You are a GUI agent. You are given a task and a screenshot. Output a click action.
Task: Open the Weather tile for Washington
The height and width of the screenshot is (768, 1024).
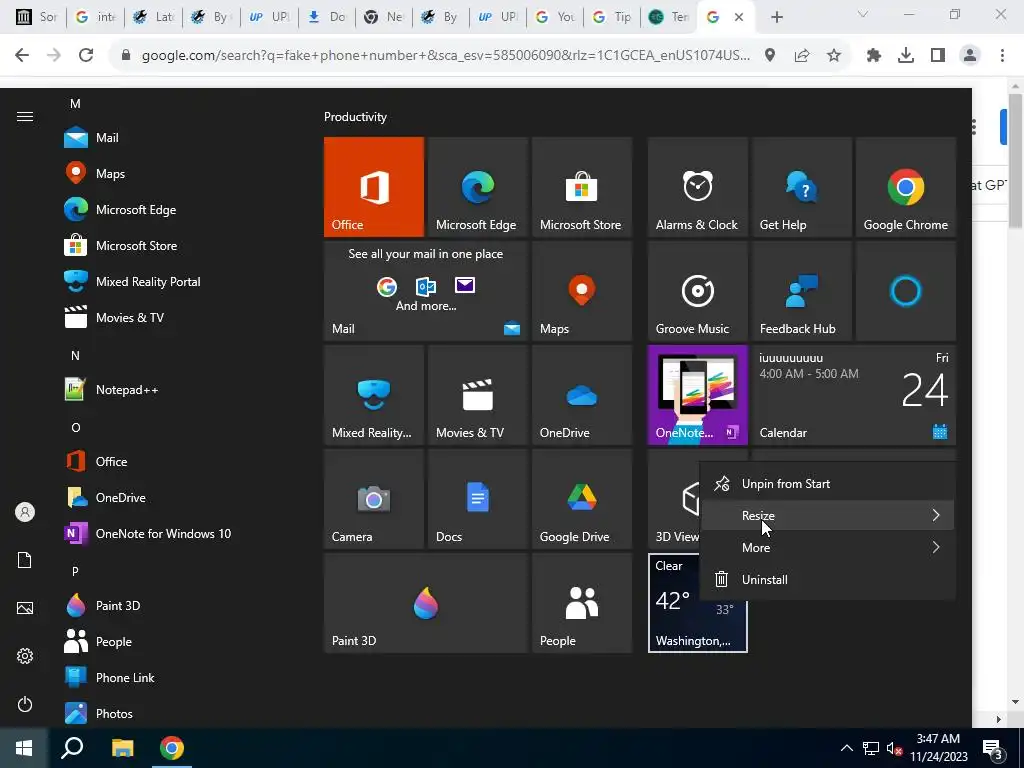(x=697, y=603)
